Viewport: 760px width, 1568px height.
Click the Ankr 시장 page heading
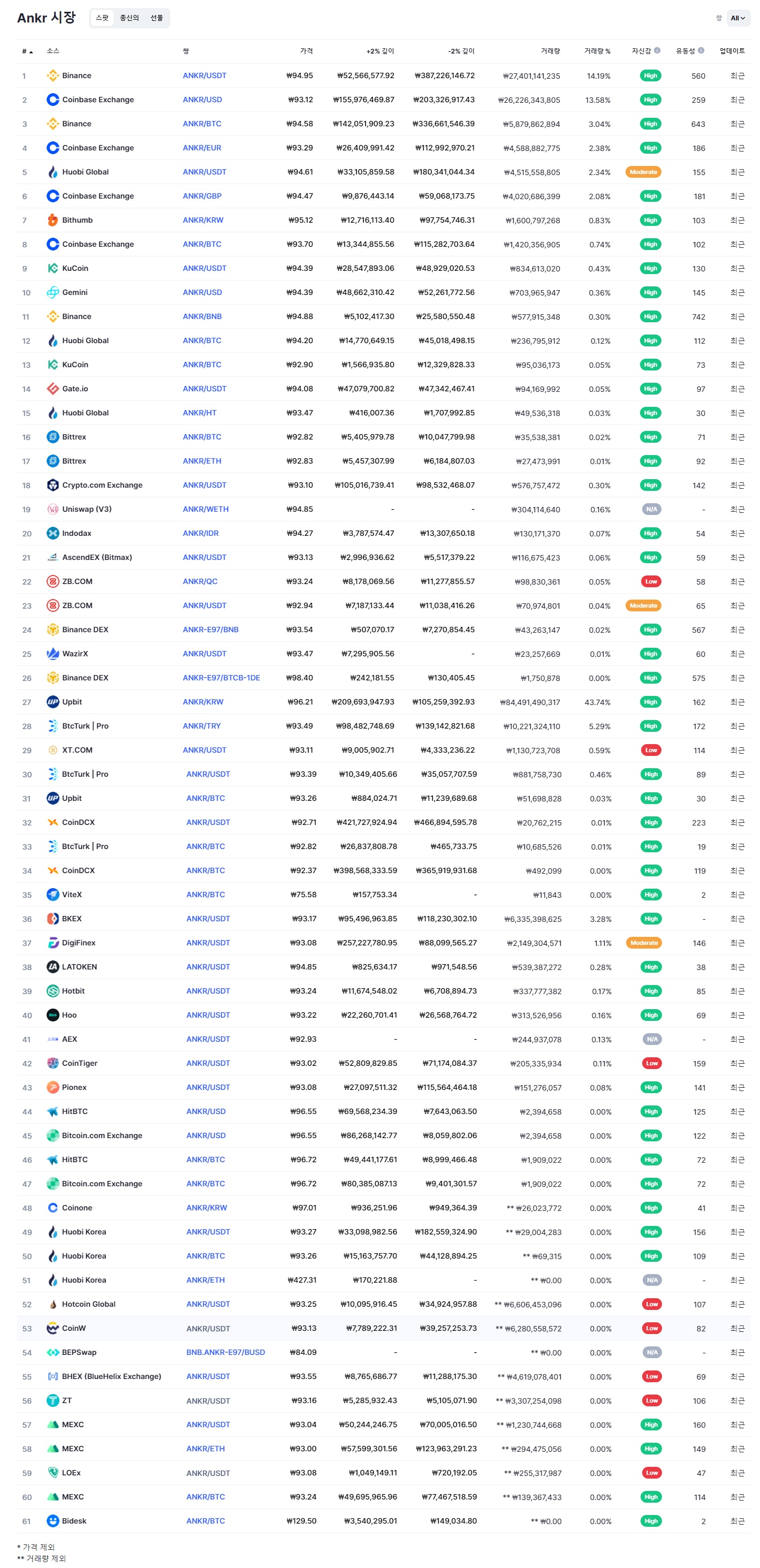pos(46,18)
